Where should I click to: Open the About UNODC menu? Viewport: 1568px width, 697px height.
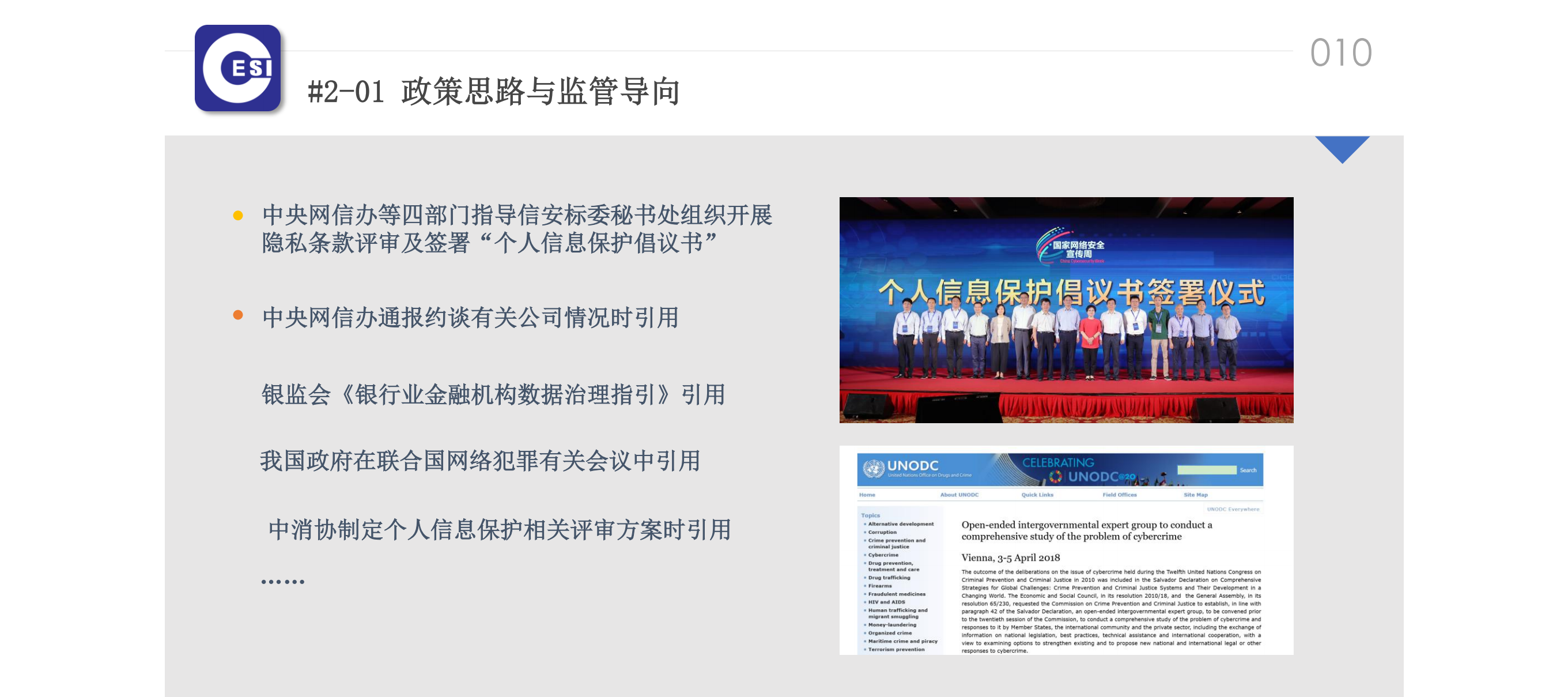tap(960, 495)
